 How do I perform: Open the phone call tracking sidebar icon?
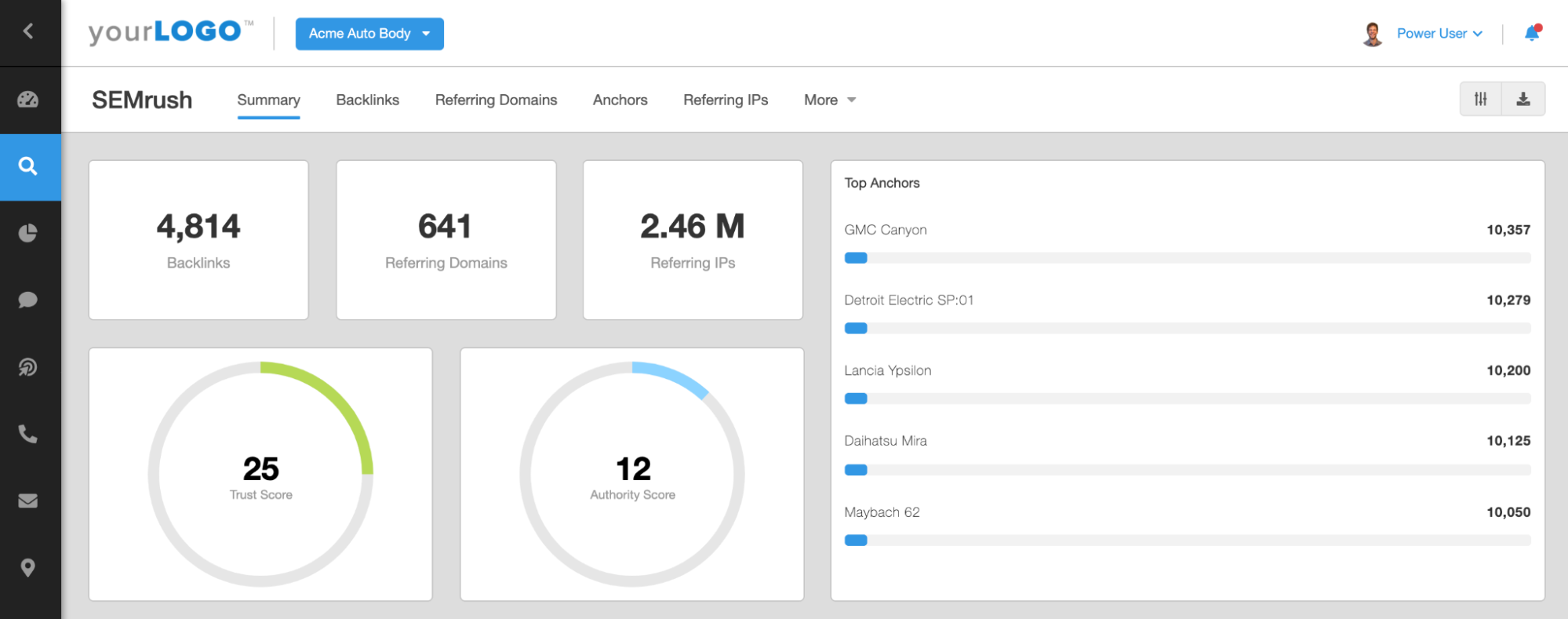tap(28, 434)
